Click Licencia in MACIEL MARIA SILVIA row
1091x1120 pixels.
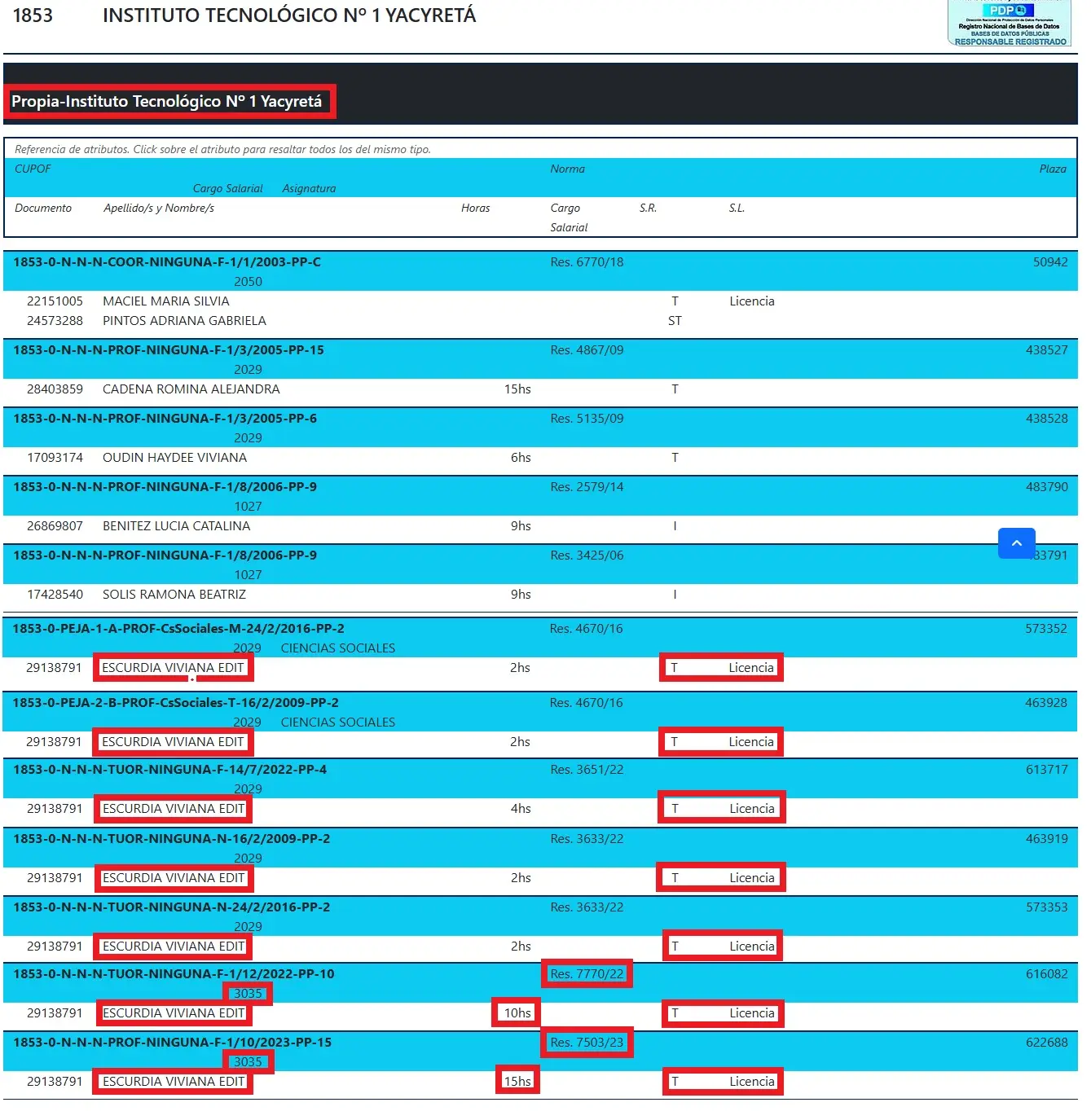(x=752, y=301)
